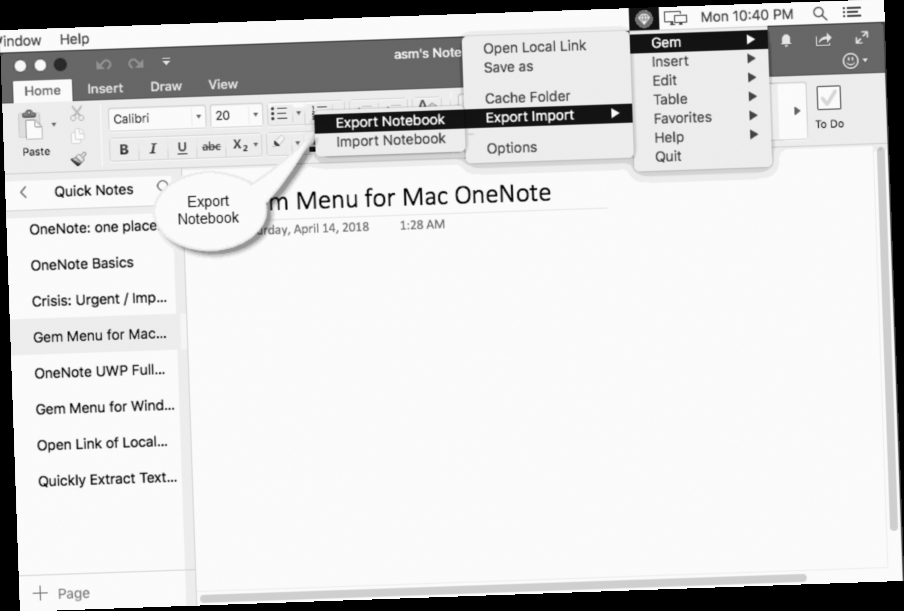Open the OneNote UWP Full... page
Screen dimensions: 904x611
(100, 372)
